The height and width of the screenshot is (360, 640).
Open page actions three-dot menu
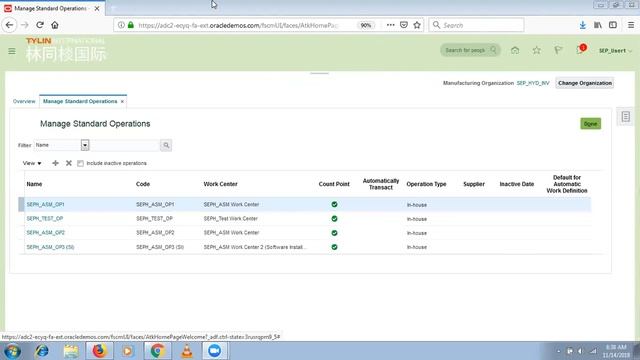coord(391,25)
